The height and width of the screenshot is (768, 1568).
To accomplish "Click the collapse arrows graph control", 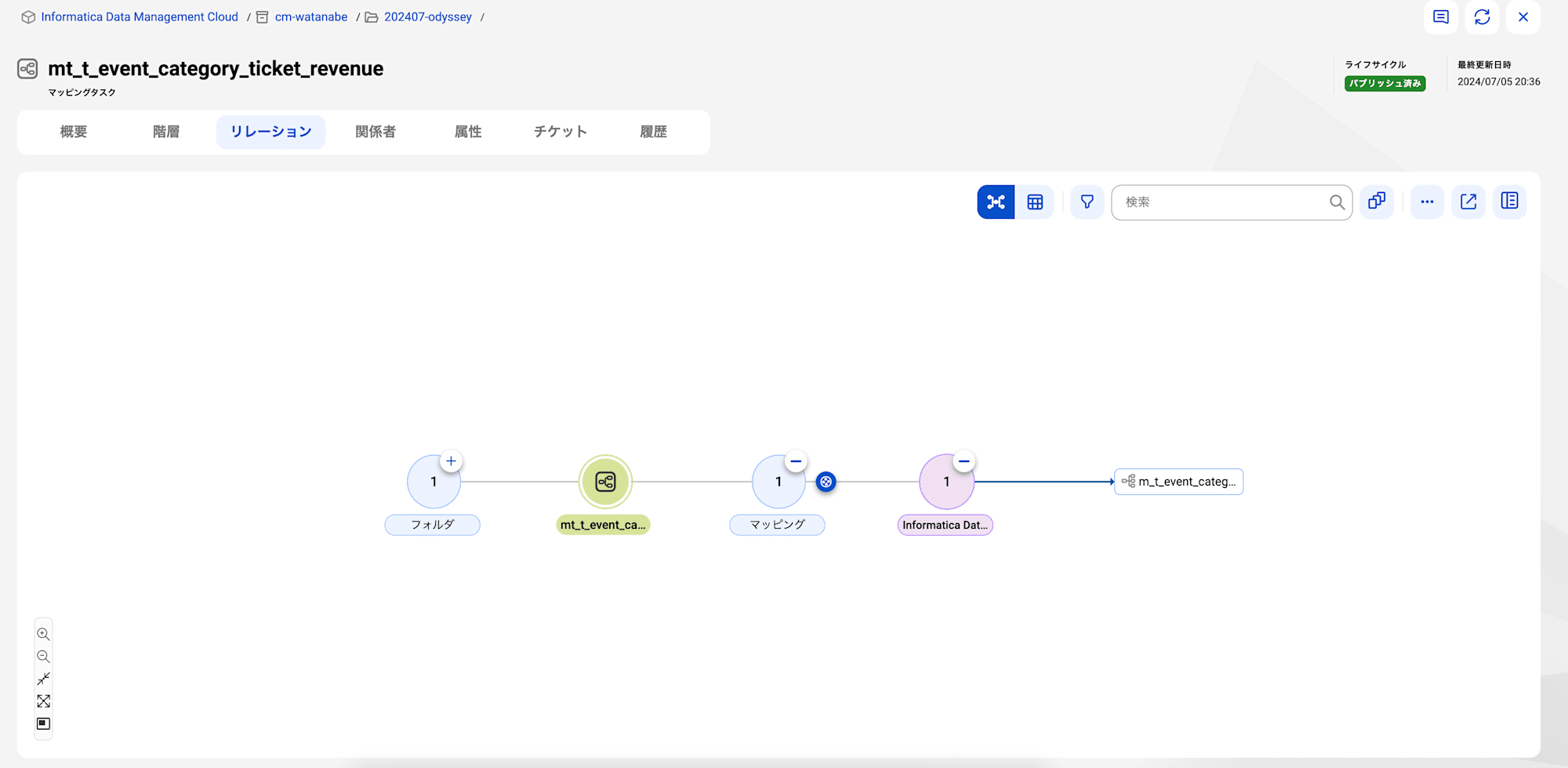I will coord(44,679).
